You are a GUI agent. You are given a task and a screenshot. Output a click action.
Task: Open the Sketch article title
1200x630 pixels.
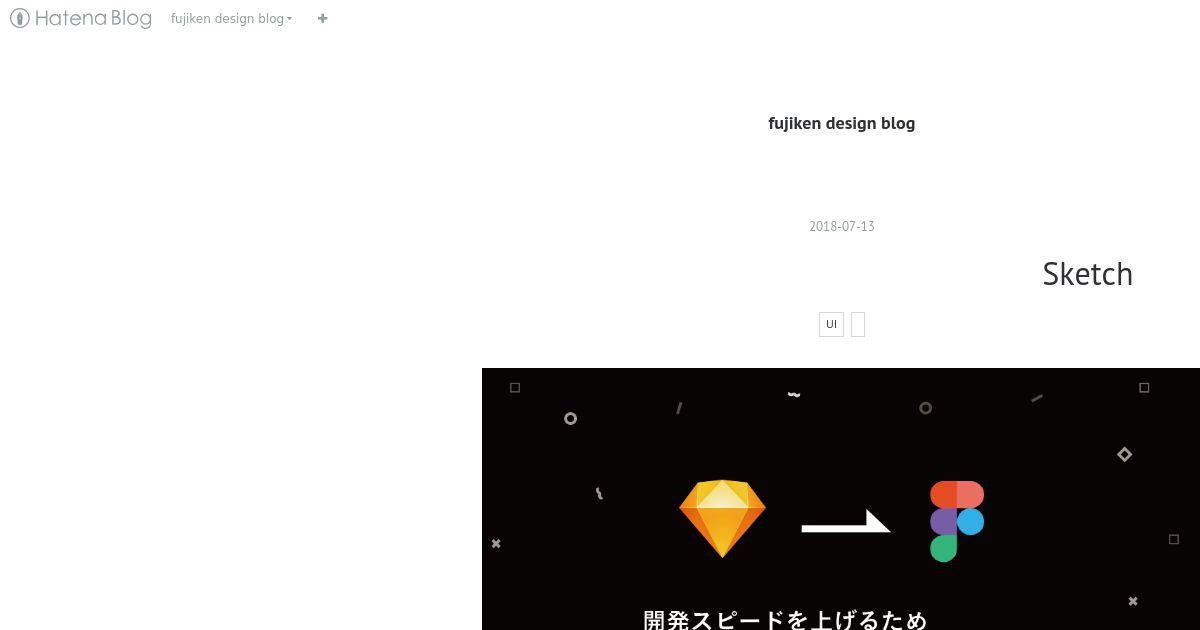click(x=1087, y=274)
